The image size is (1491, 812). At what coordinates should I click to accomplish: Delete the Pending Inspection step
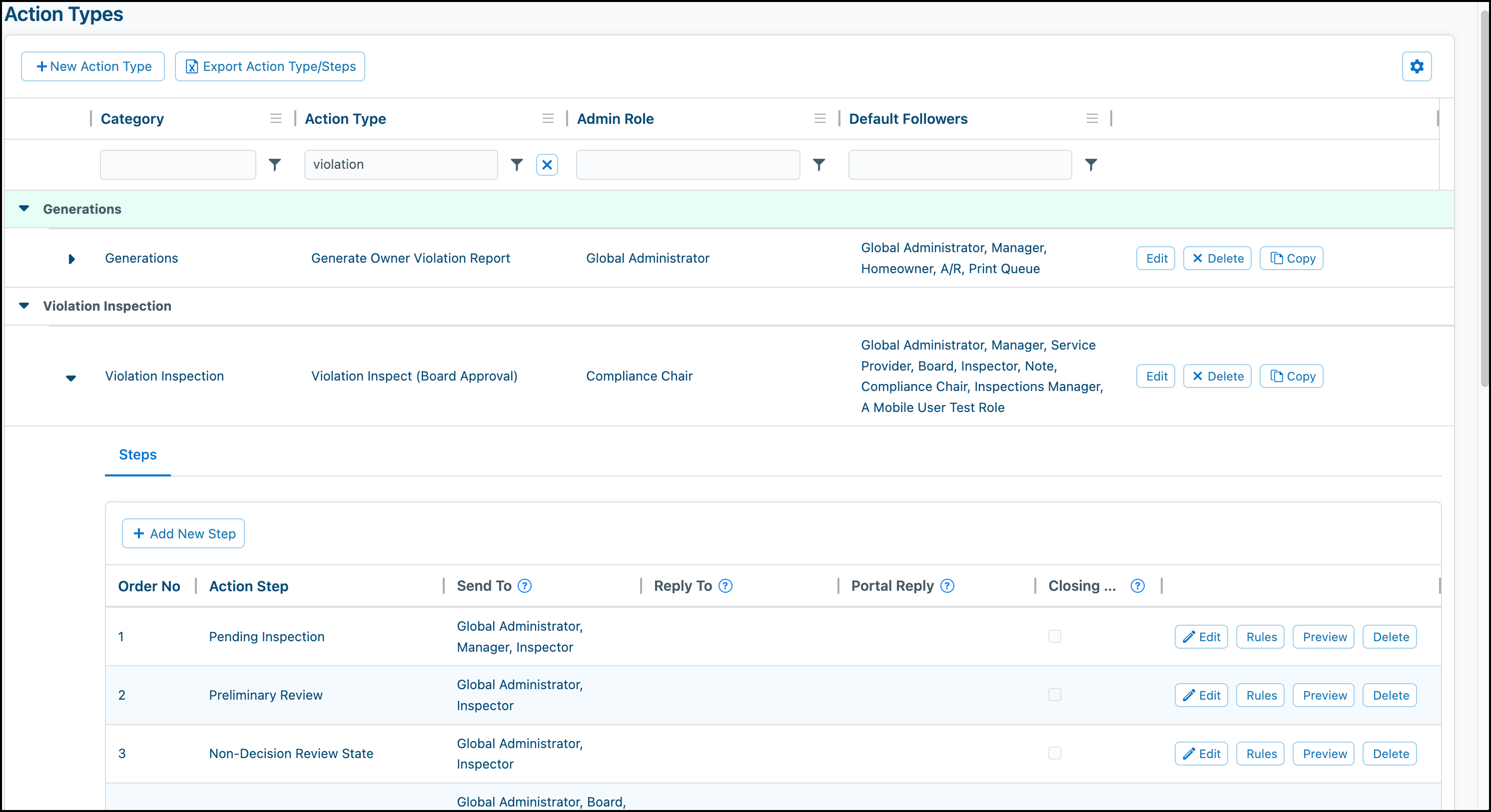1390,637
